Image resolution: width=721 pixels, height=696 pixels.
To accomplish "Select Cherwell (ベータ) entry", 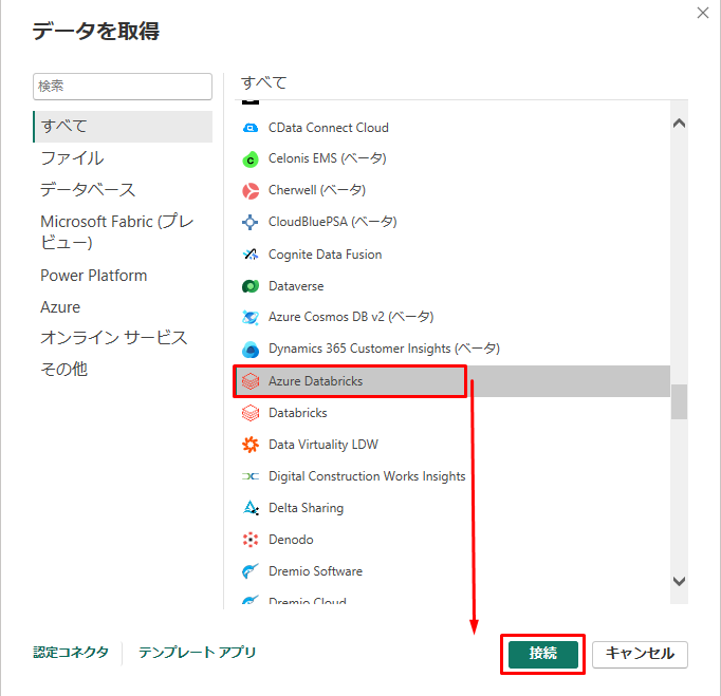I will click(317, 190).
